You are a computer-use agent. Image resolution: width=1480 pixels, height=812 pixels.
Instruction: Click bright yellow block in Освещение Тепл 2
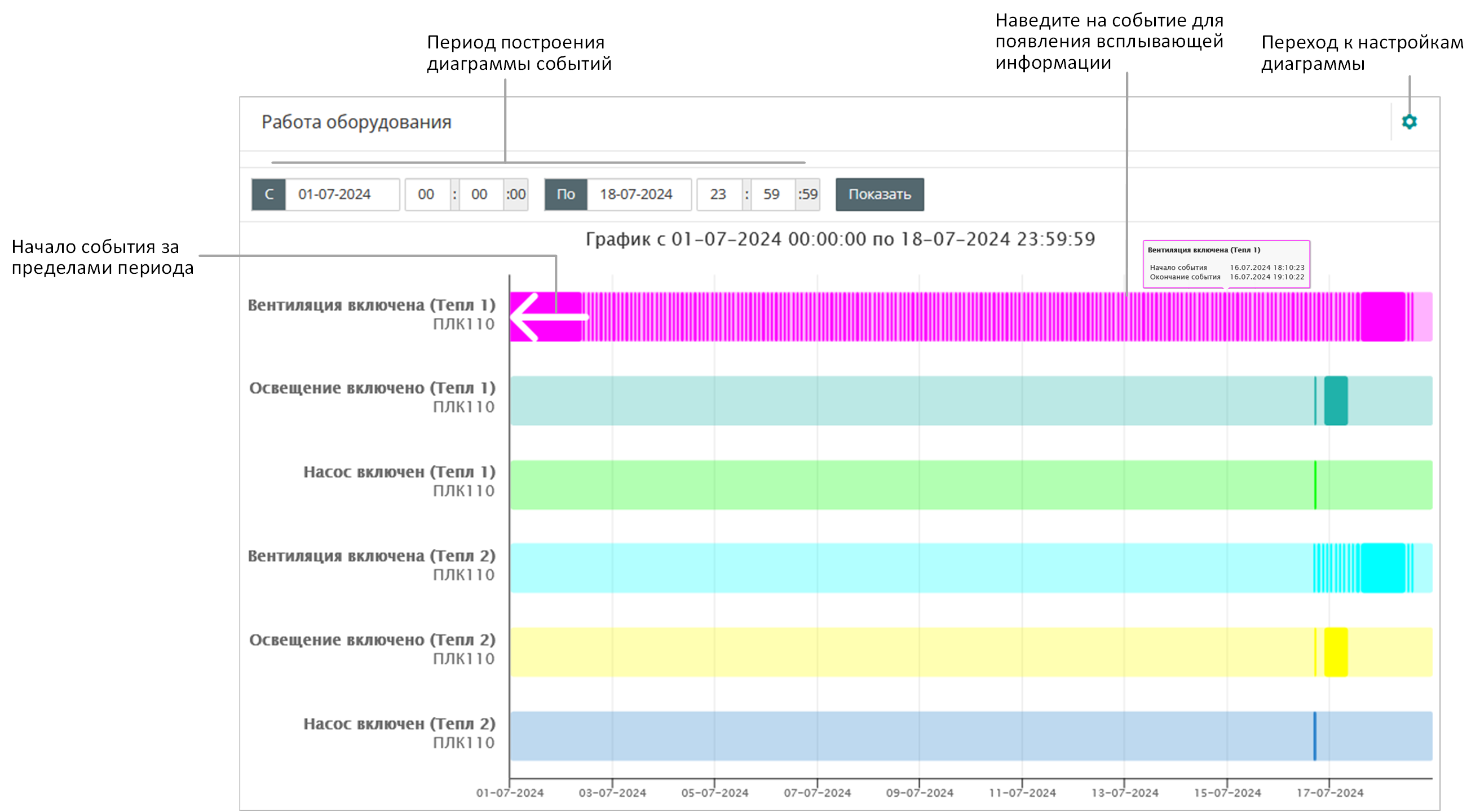[1335, 651]
